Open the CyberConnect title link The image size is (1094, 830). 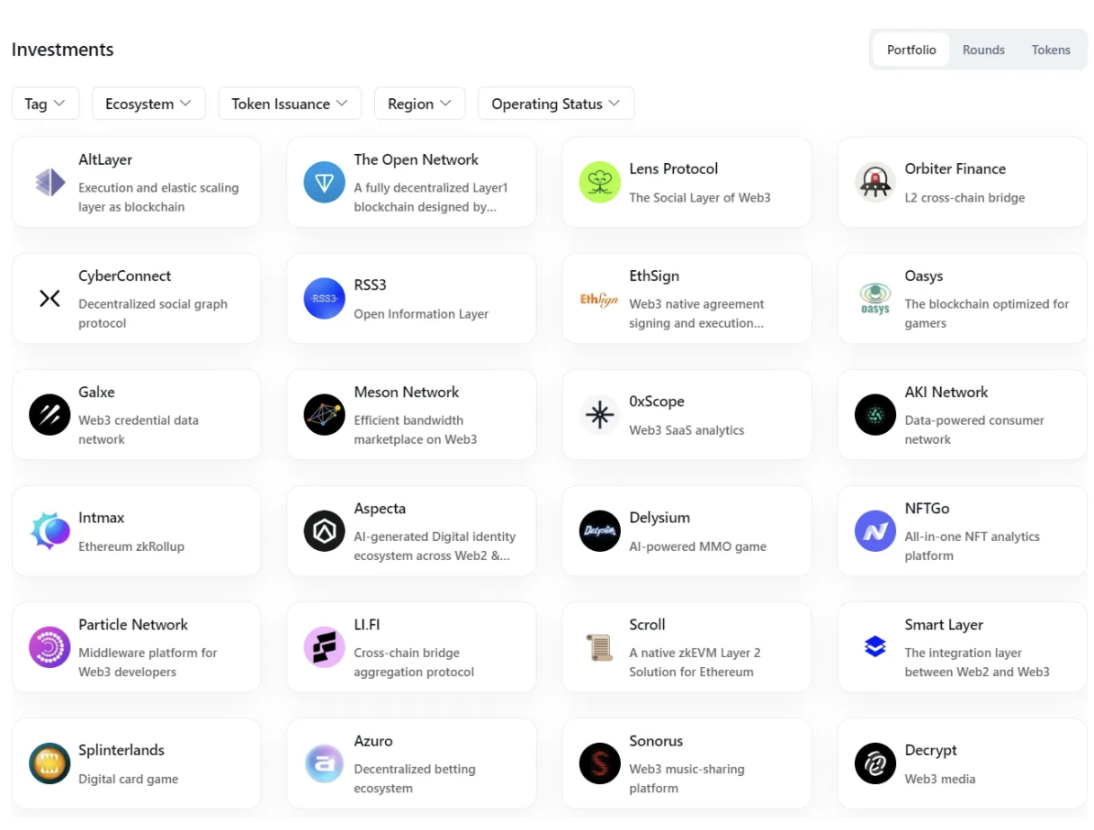pyautogui.click(x=124, y=276)
